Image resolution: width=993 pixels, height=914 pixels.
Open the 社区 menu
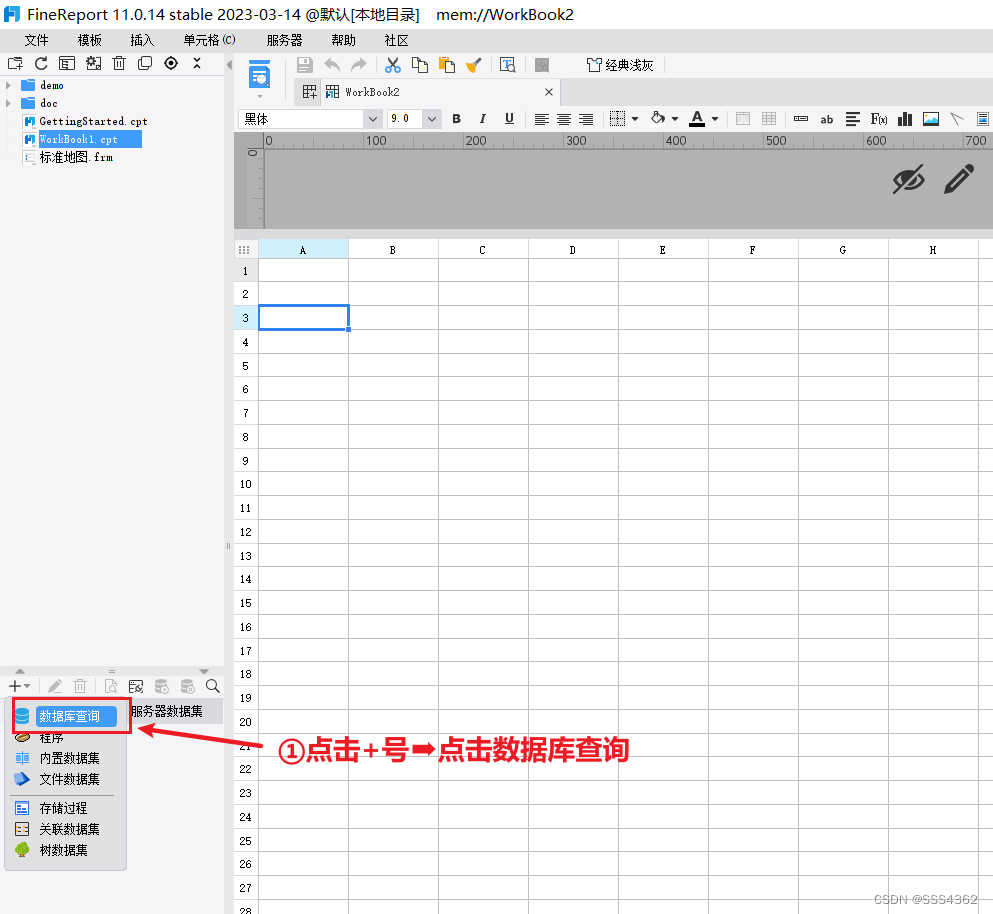pyautogui.click(x=396, y=41)
